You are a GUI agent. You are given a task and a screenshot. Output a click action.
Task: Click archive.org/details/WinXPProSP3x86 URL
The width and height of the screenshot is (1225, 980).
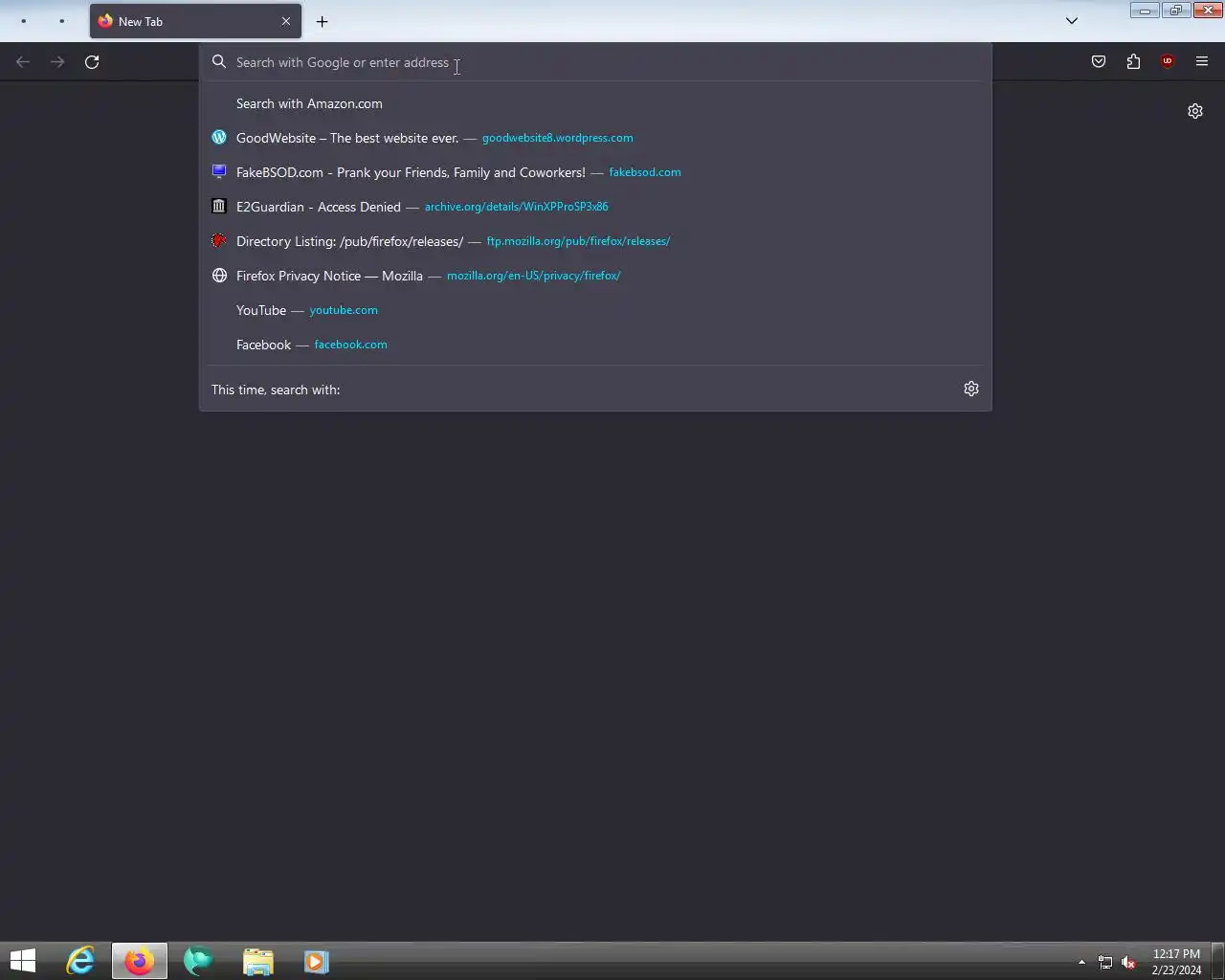(x=516, y=207)
